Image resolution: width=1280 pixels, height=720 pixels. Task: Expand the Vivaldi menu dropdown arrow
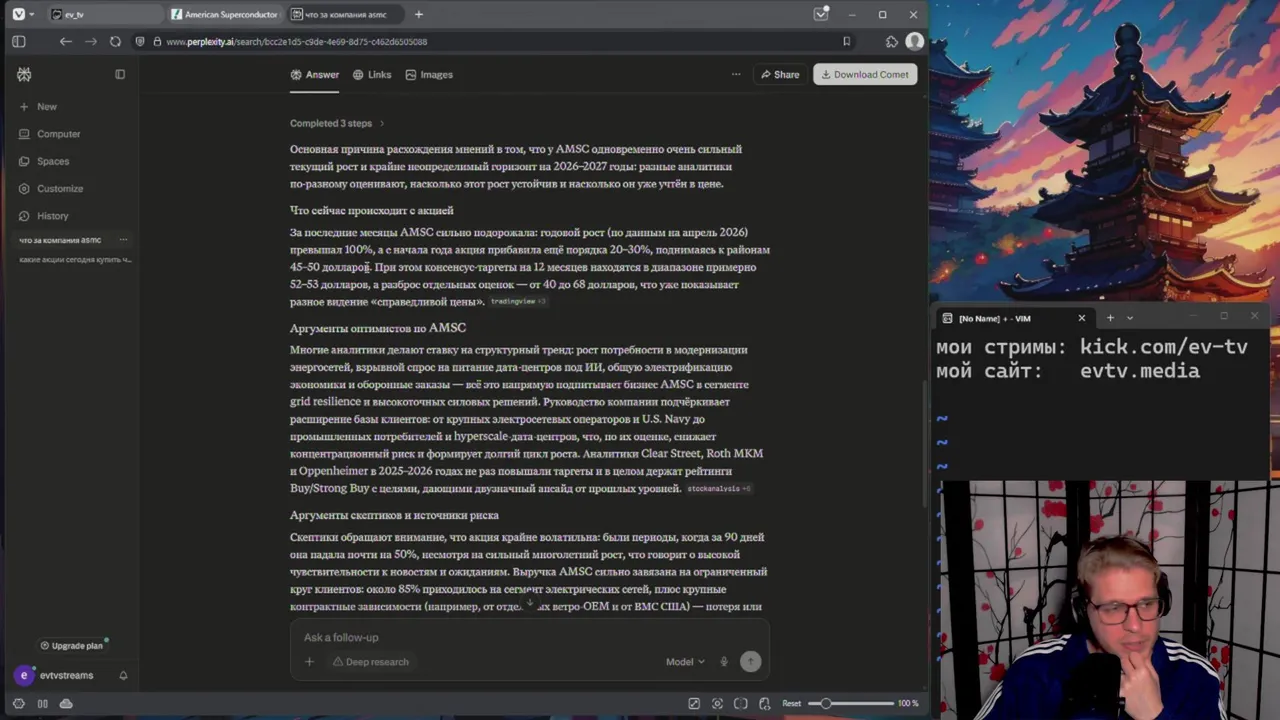[x=32, y=14]
